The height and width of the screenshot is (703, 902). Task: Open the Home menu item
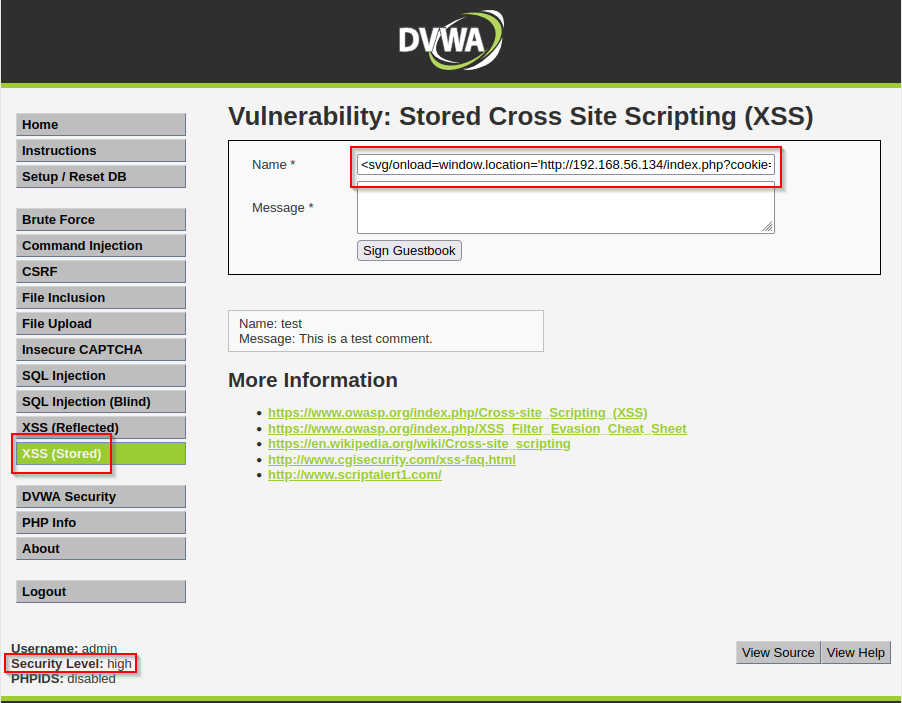click(101, 124)
